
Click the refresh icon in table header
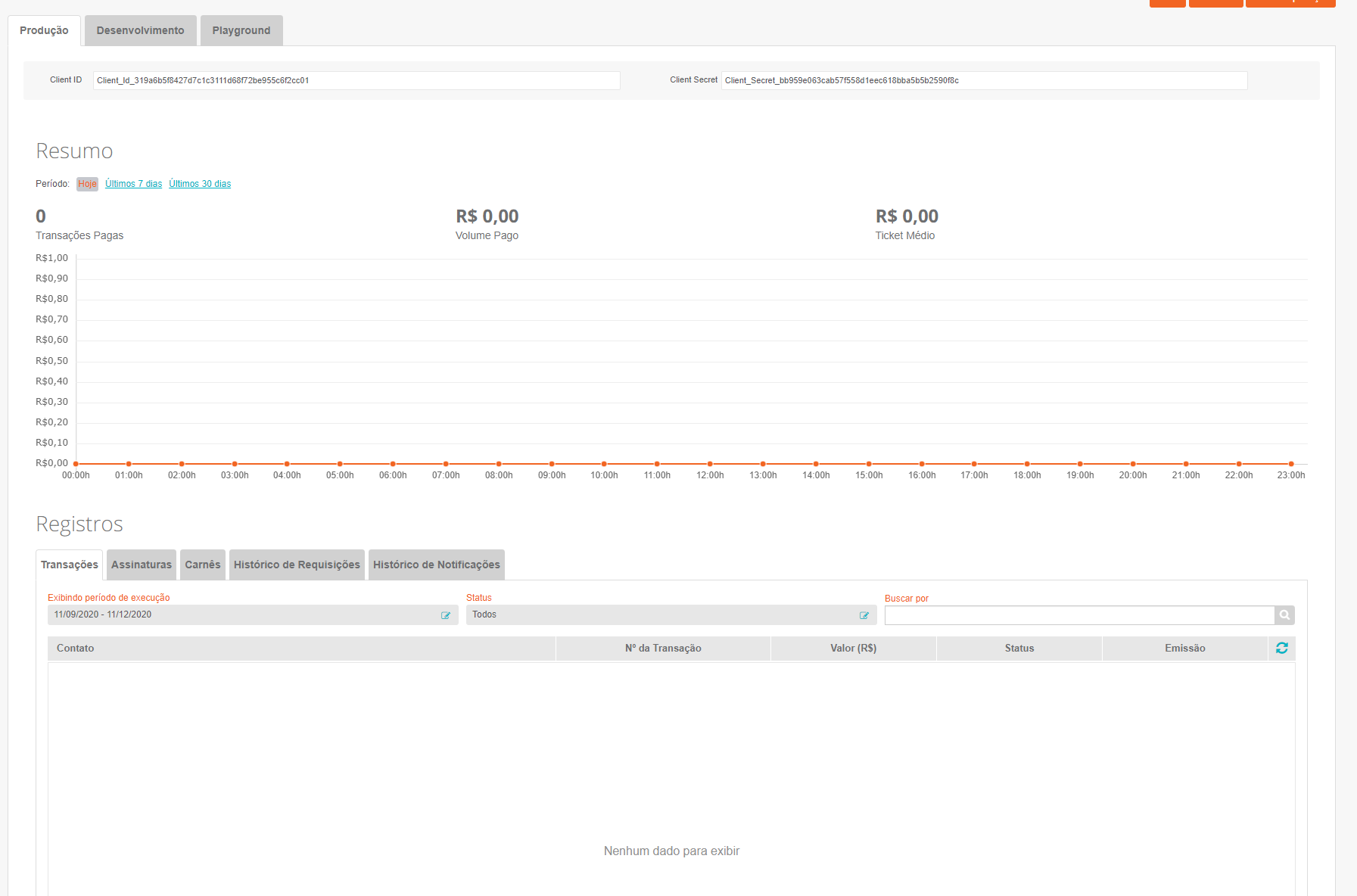[1281, 648]
